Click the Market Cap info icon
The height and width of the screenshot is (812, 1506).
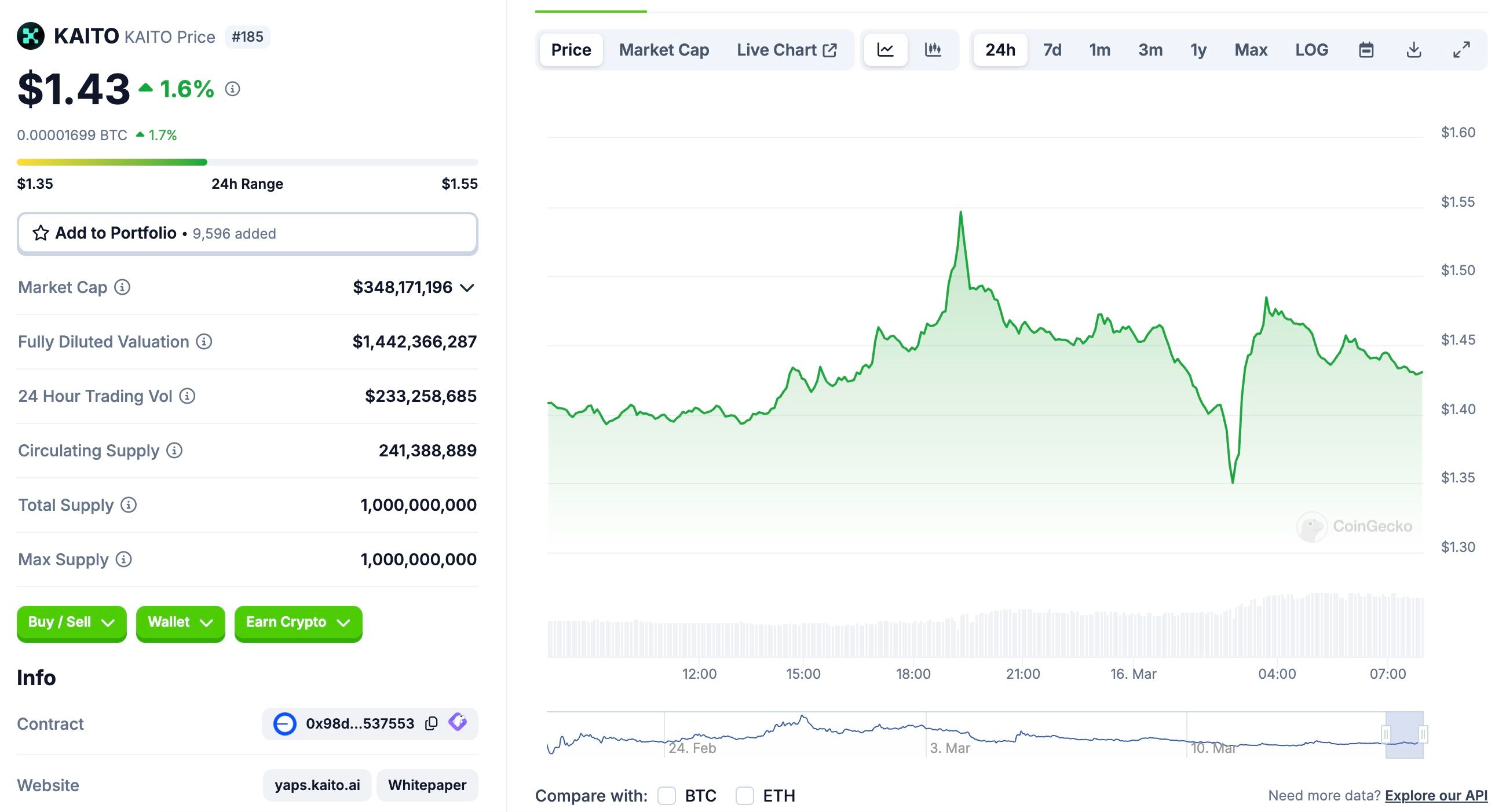point(122,287)
